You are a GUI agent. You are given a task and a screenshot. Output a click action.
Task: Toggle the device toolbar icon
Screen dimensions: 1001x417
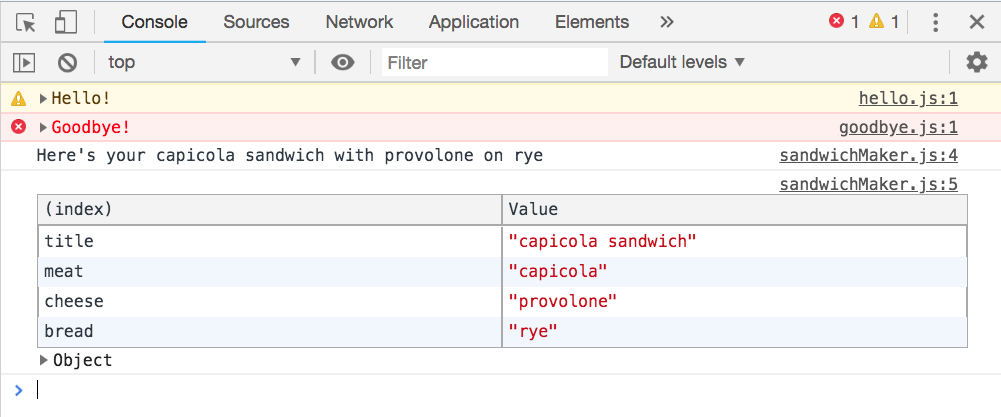tap(66, 22)
